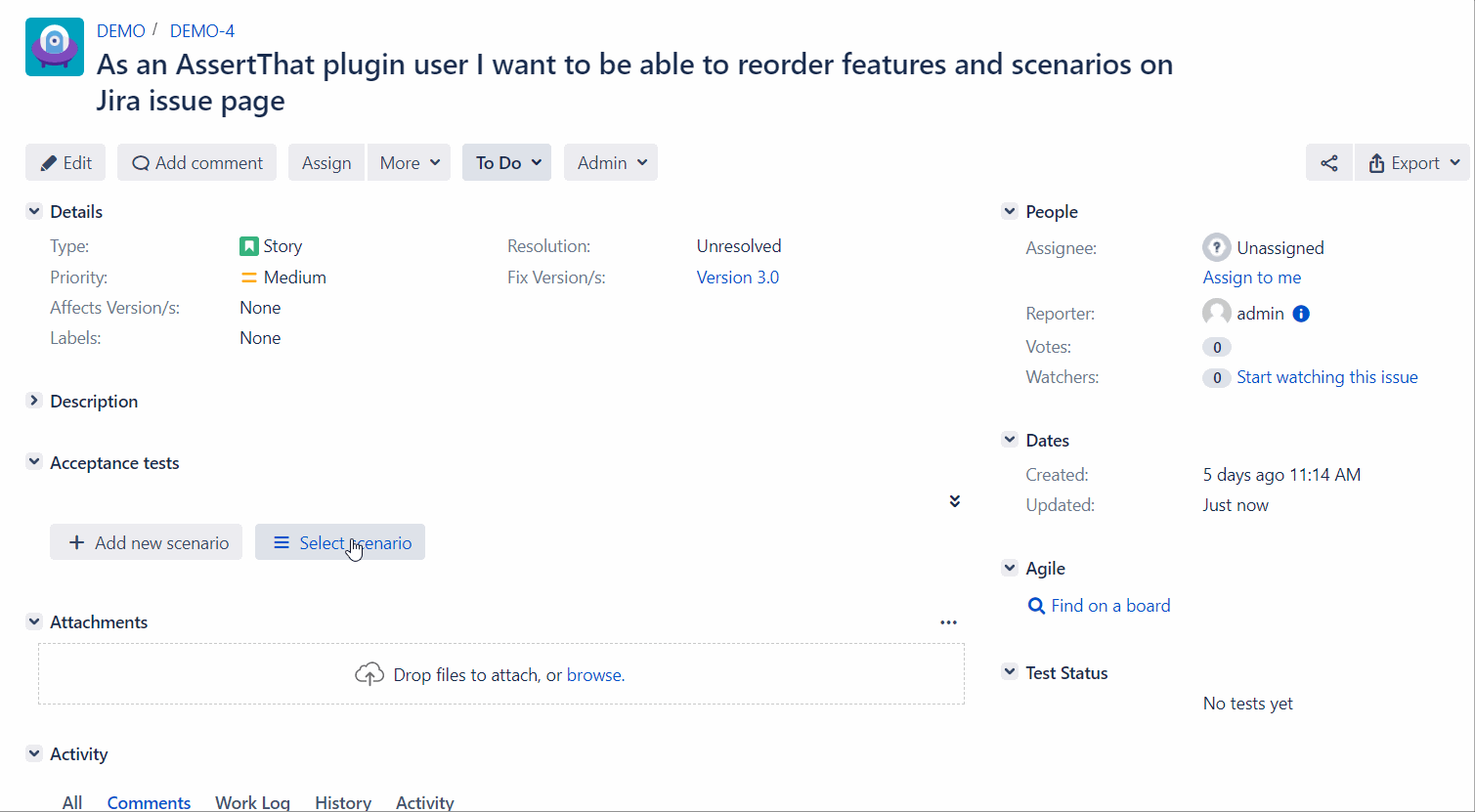
Task: Click the Unresolved resolution value
Action: point(739,246)
